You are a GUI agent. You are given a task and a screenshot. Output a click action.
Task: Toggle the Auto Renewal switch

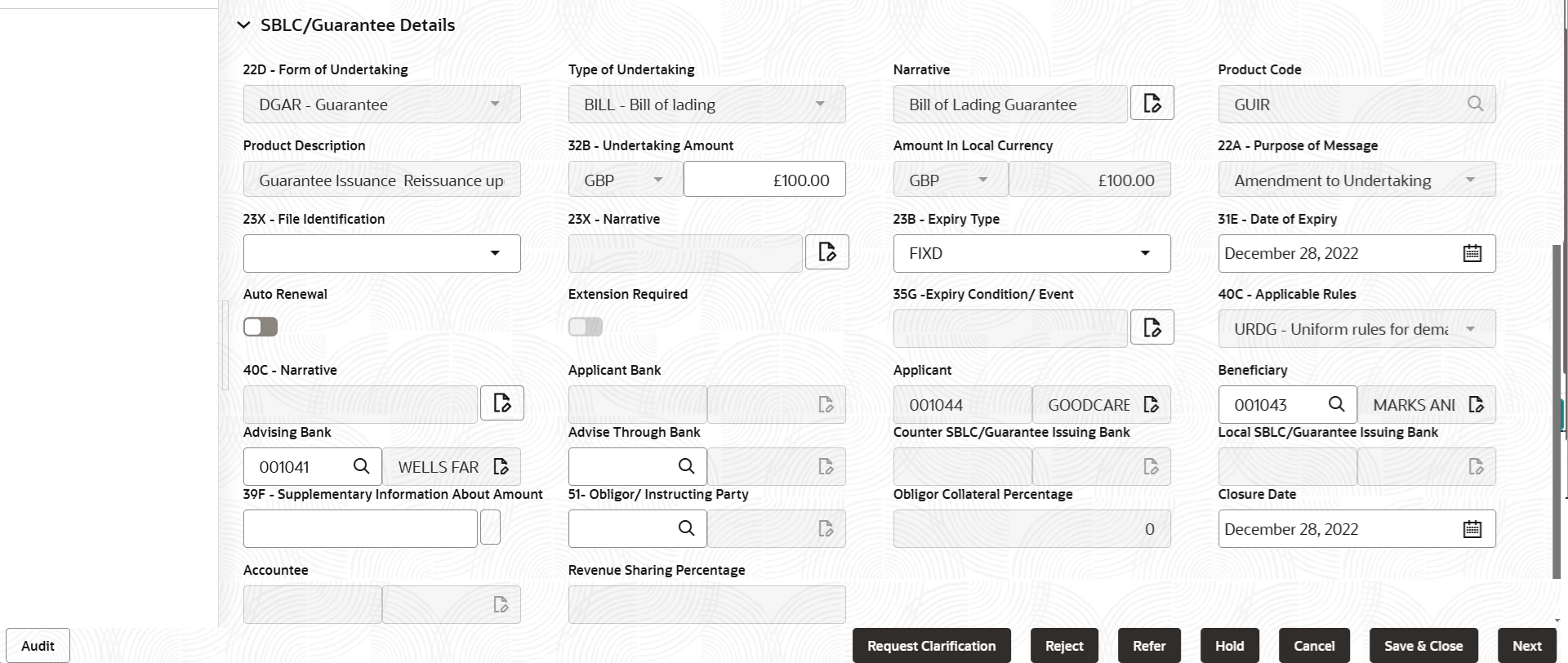(261, 327)
